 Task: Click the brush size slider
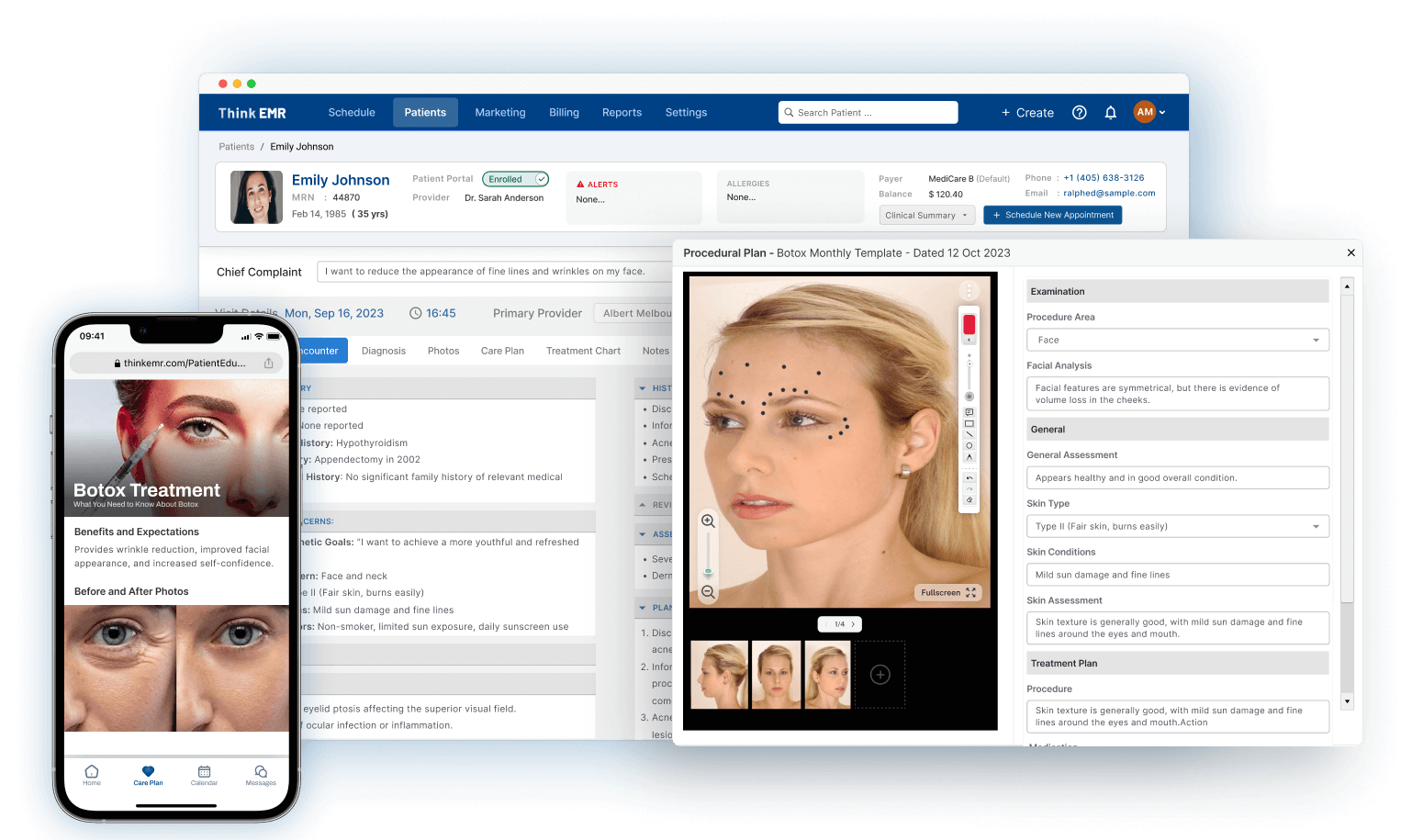click(969, 376)
